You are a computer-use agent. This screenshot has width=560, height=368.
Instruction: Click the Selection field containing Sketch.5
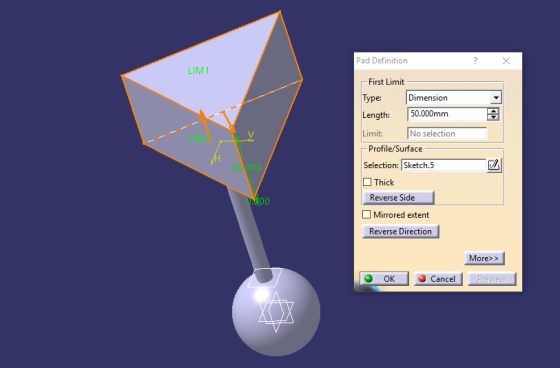click(444, 165)
